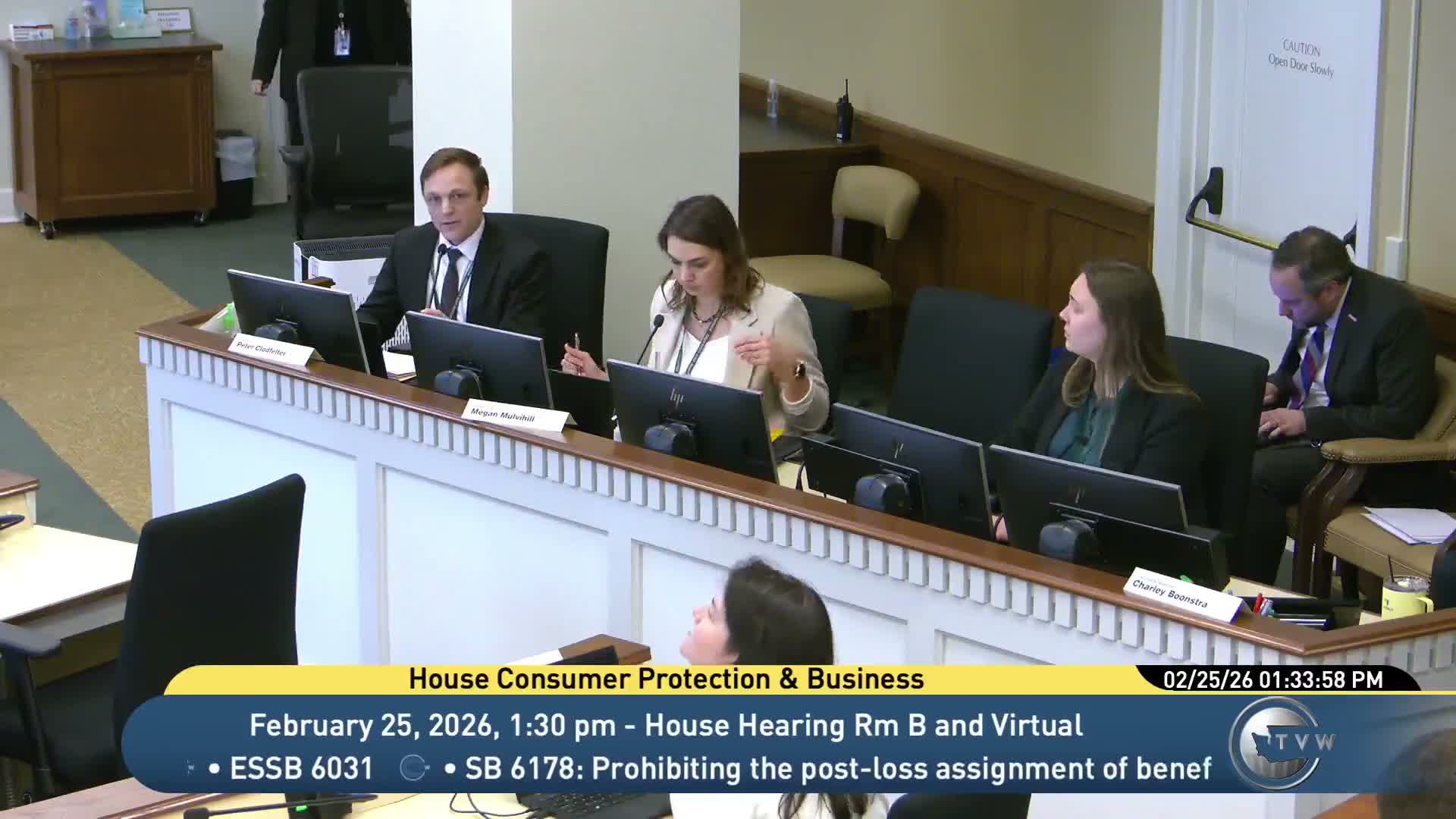1456x819 pixels.
Task: Click the small icon left of ESSB 6031
Action: point(190,769)
